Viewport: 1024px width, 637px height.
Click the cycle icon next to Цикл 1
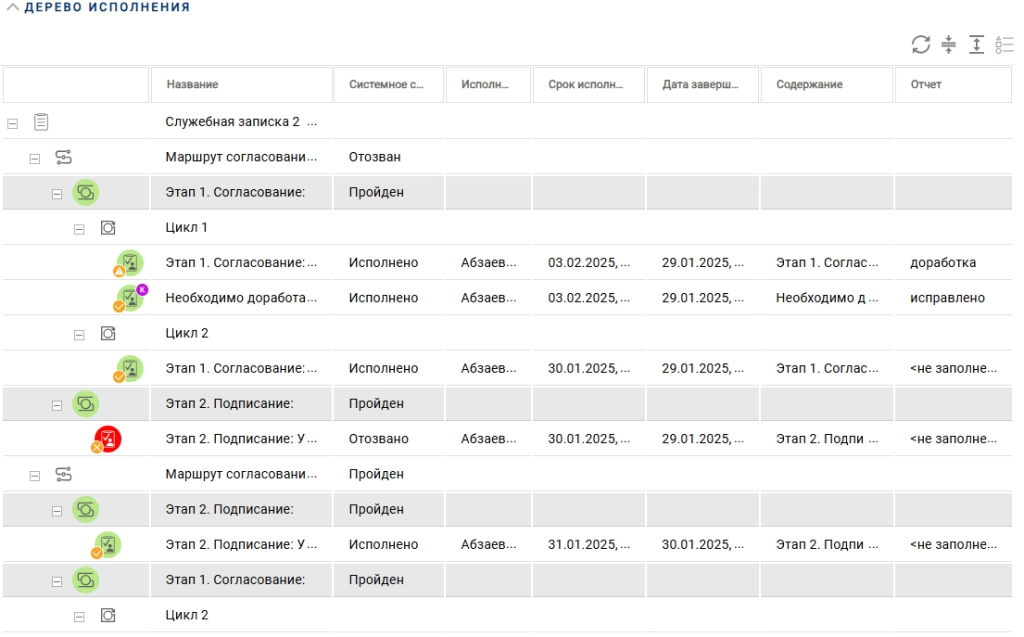point(106,226)
